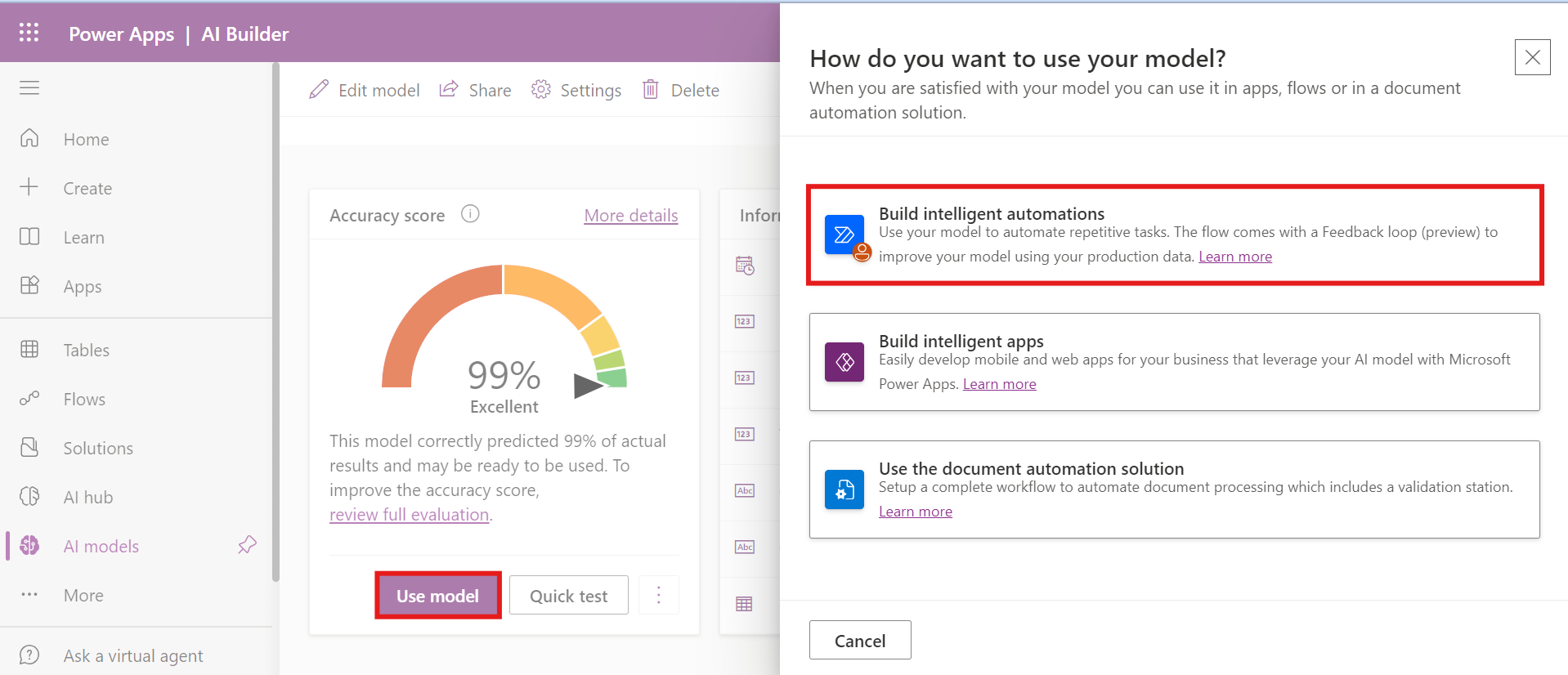Collapse the left navigation hamburger menu

[x=29, y=87]
